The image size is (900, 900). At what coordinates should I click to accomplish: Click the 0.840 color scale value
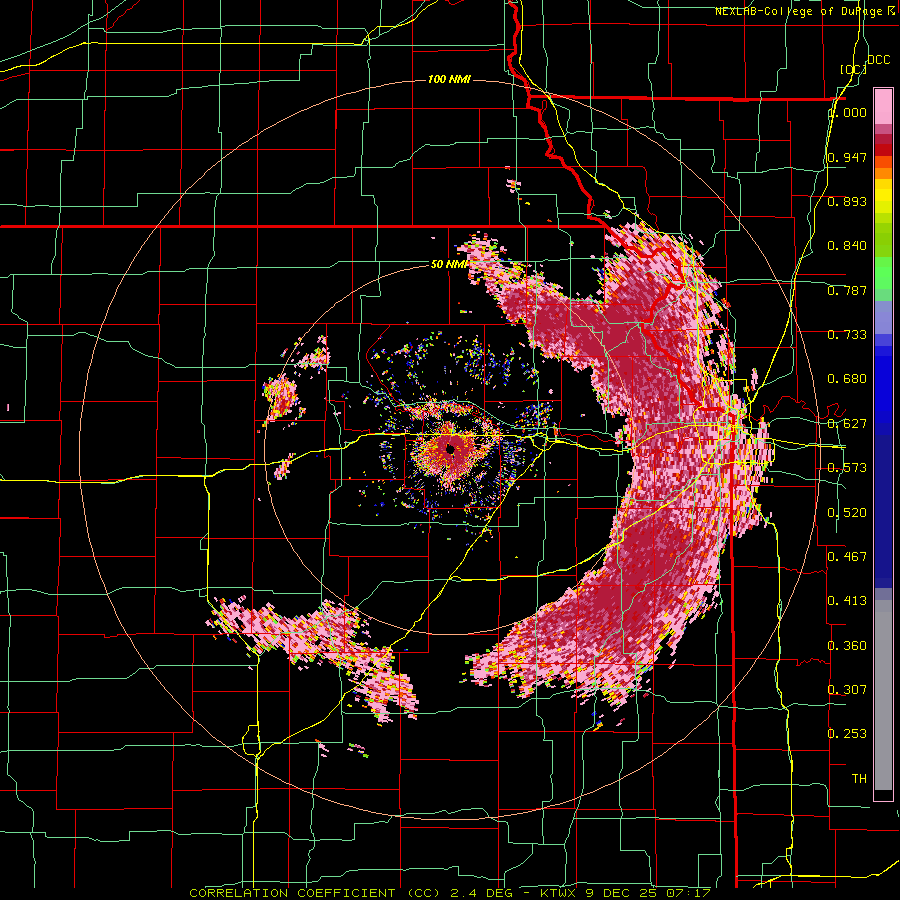click(847, 246)
